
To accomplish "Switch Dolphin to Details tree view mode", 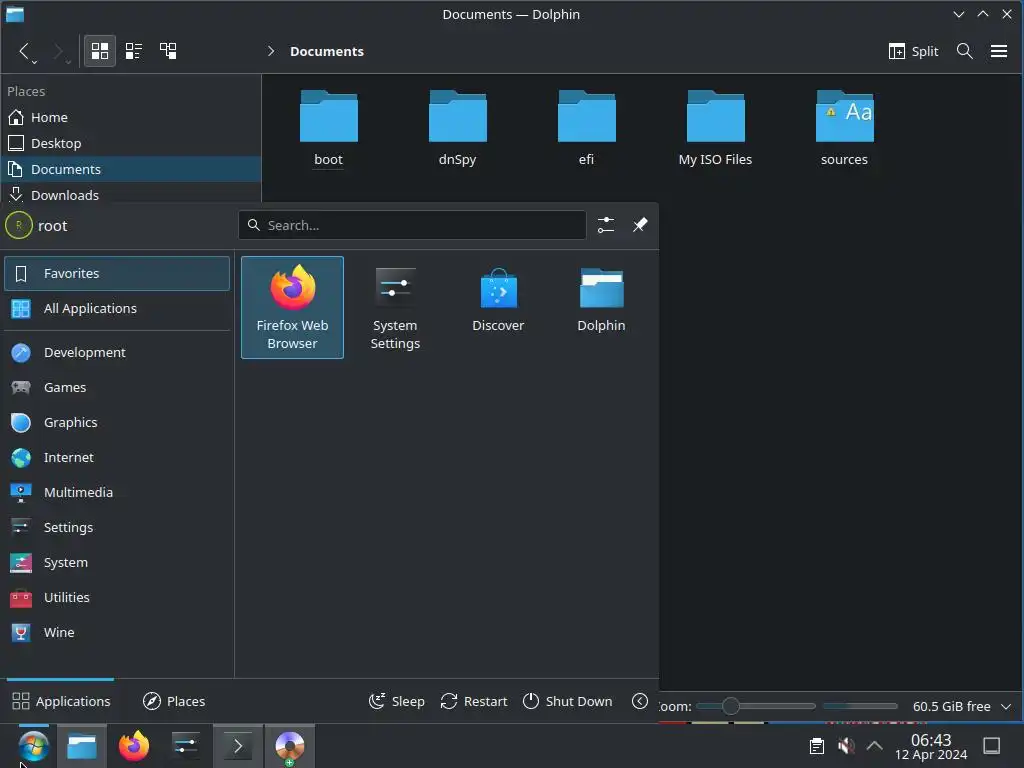I will click(168, 51).
